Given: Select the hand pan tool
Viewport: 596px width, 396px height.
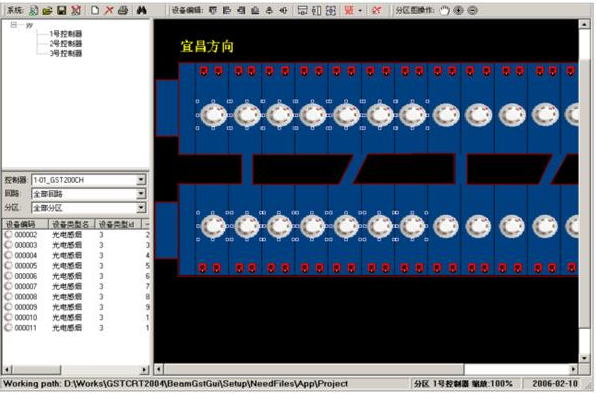Looking at the screenshot, I should tap(444, 11).
